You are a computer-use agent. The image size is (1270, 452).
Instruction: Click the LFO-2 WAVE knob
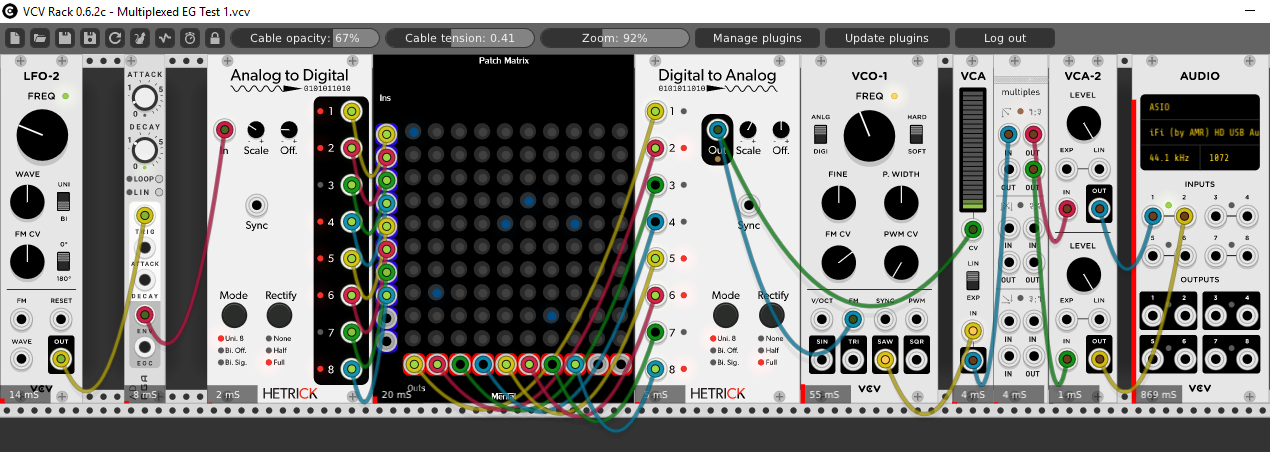[29, 203]
